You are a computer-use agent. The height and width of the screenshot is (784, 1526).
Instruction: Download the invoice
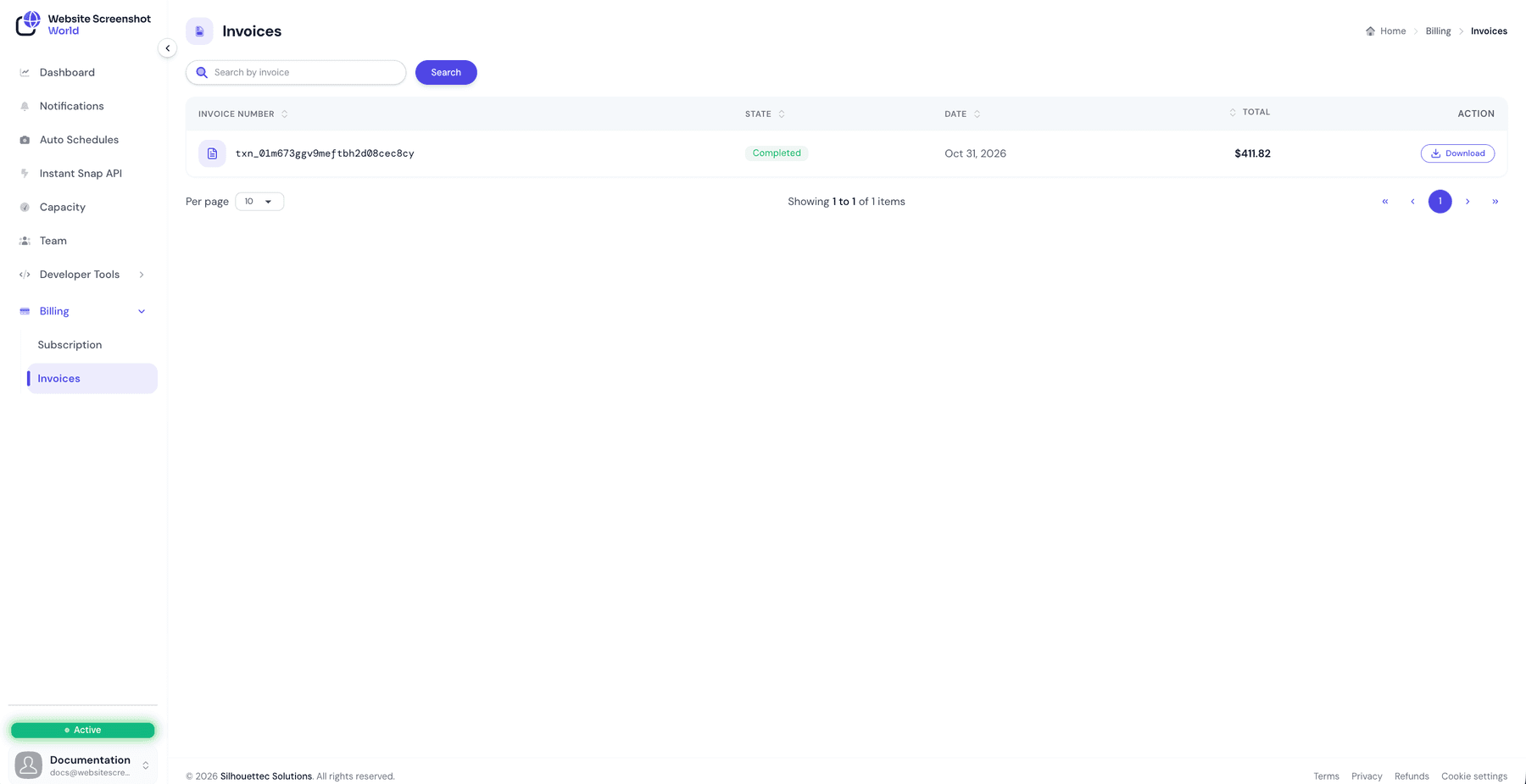[1457, 153]
